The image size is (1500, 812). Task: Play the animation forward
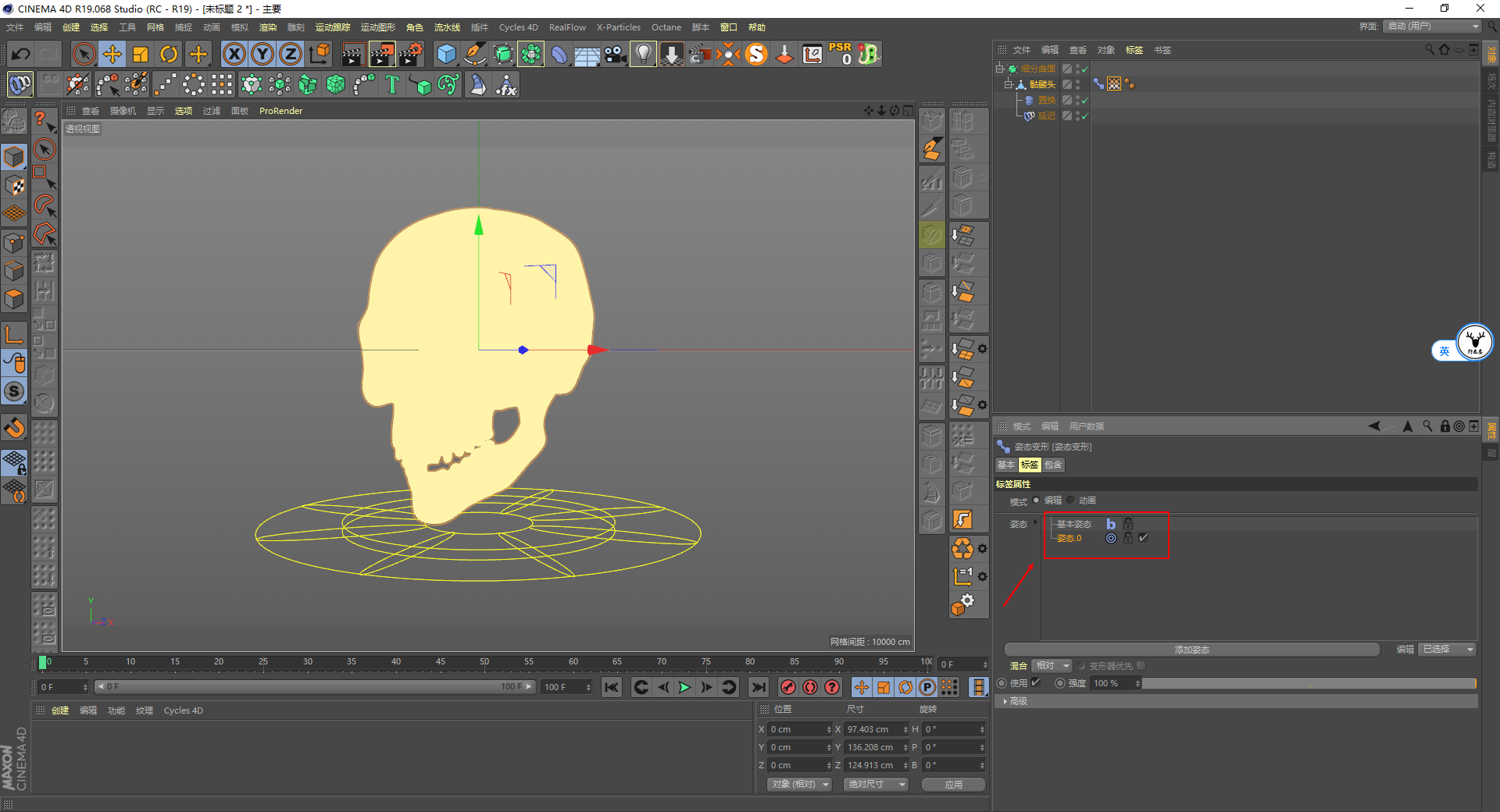pos(684,687)
